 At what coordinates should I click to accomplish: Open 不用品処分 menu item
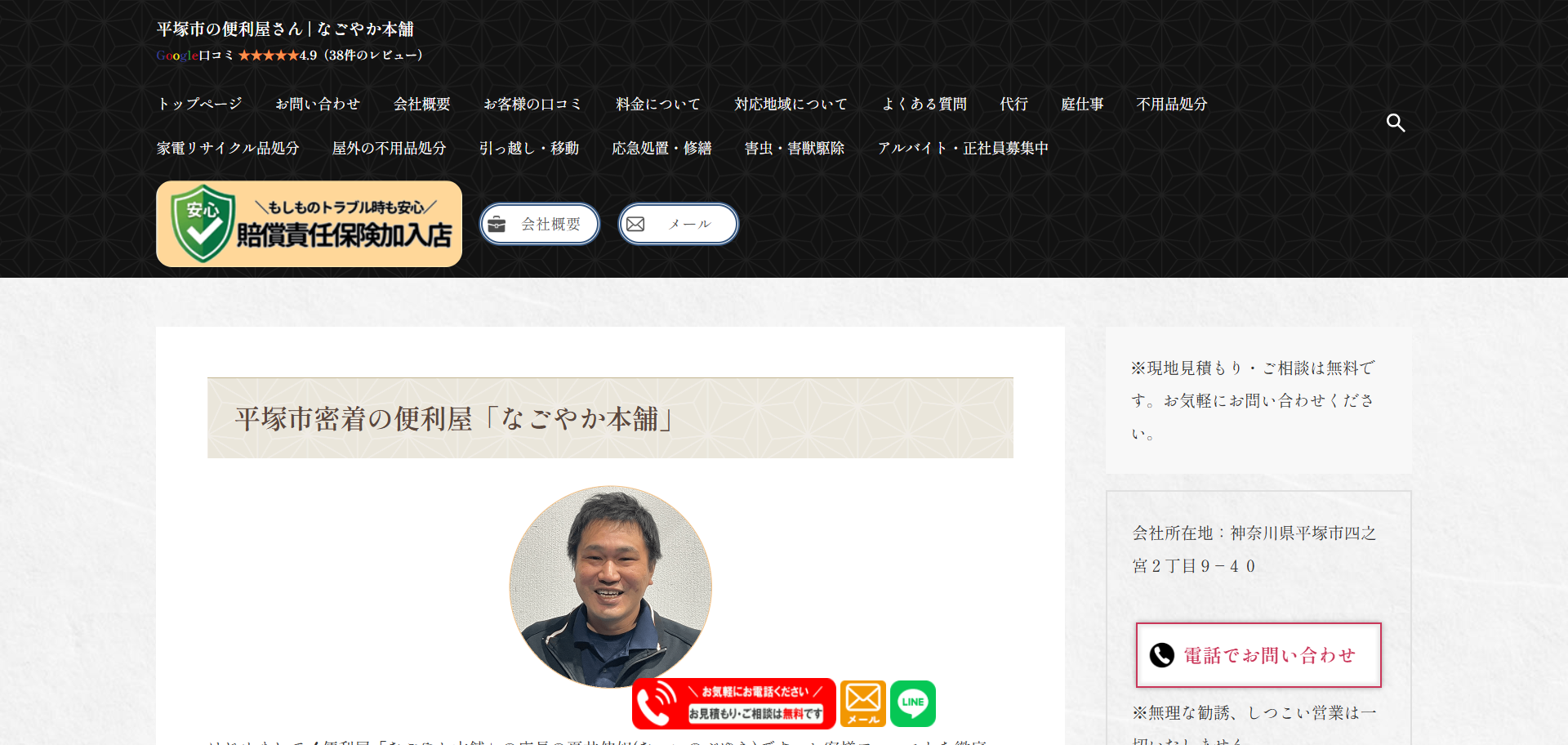(x=1172, y=104)
